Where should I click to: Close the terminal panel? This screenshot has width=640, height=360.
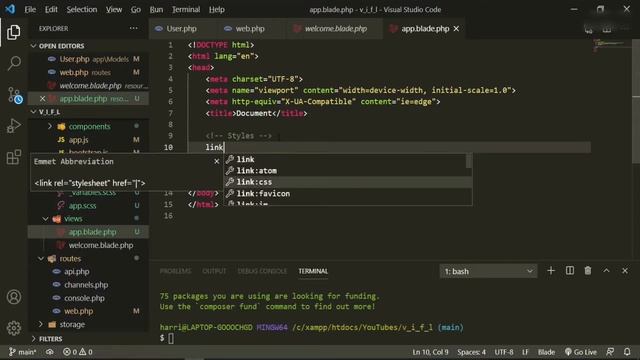pos(625,271)
